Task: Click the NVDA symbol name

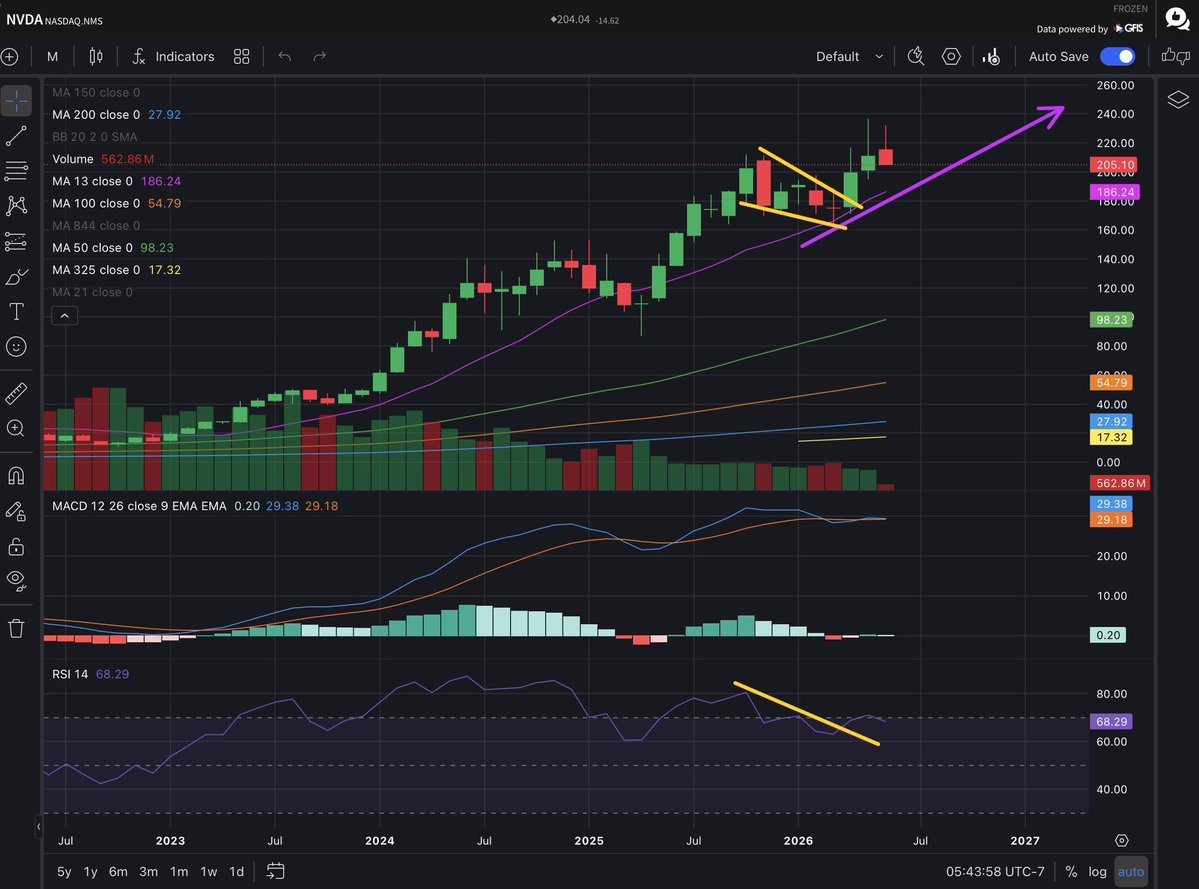Action: [x=24, y=20]
